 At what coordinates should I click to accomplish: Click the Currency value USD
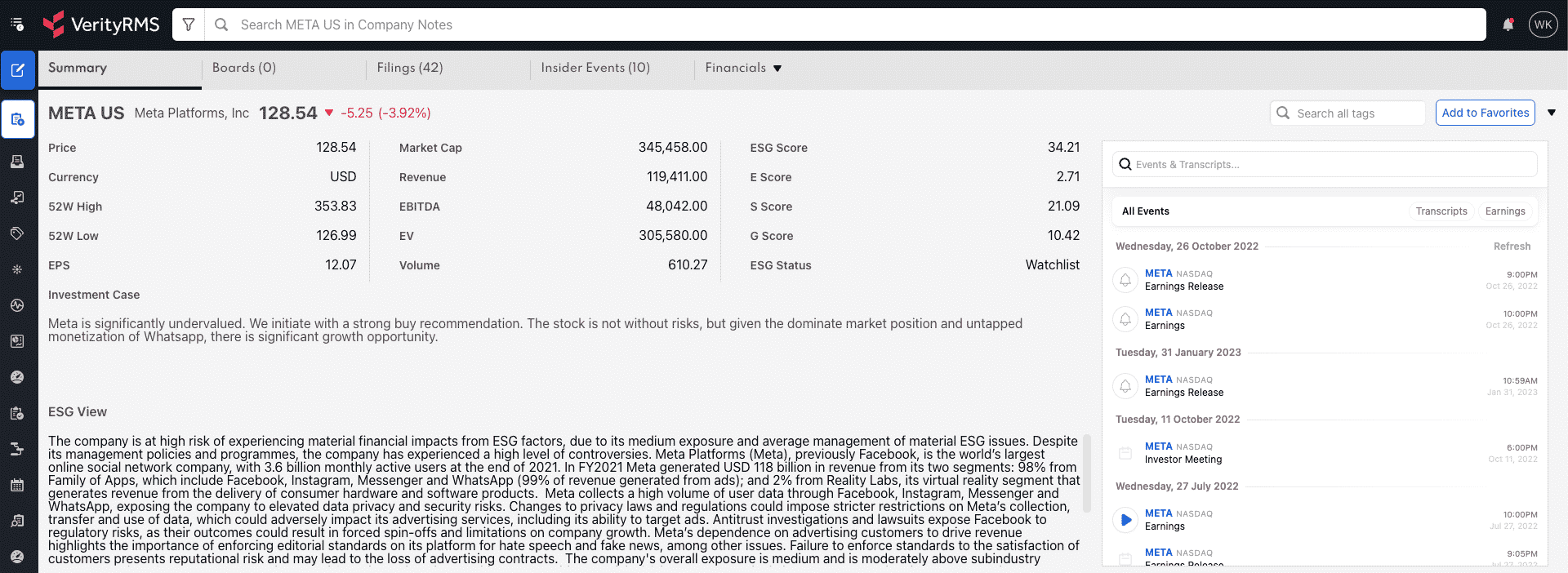tap(343, 177)
